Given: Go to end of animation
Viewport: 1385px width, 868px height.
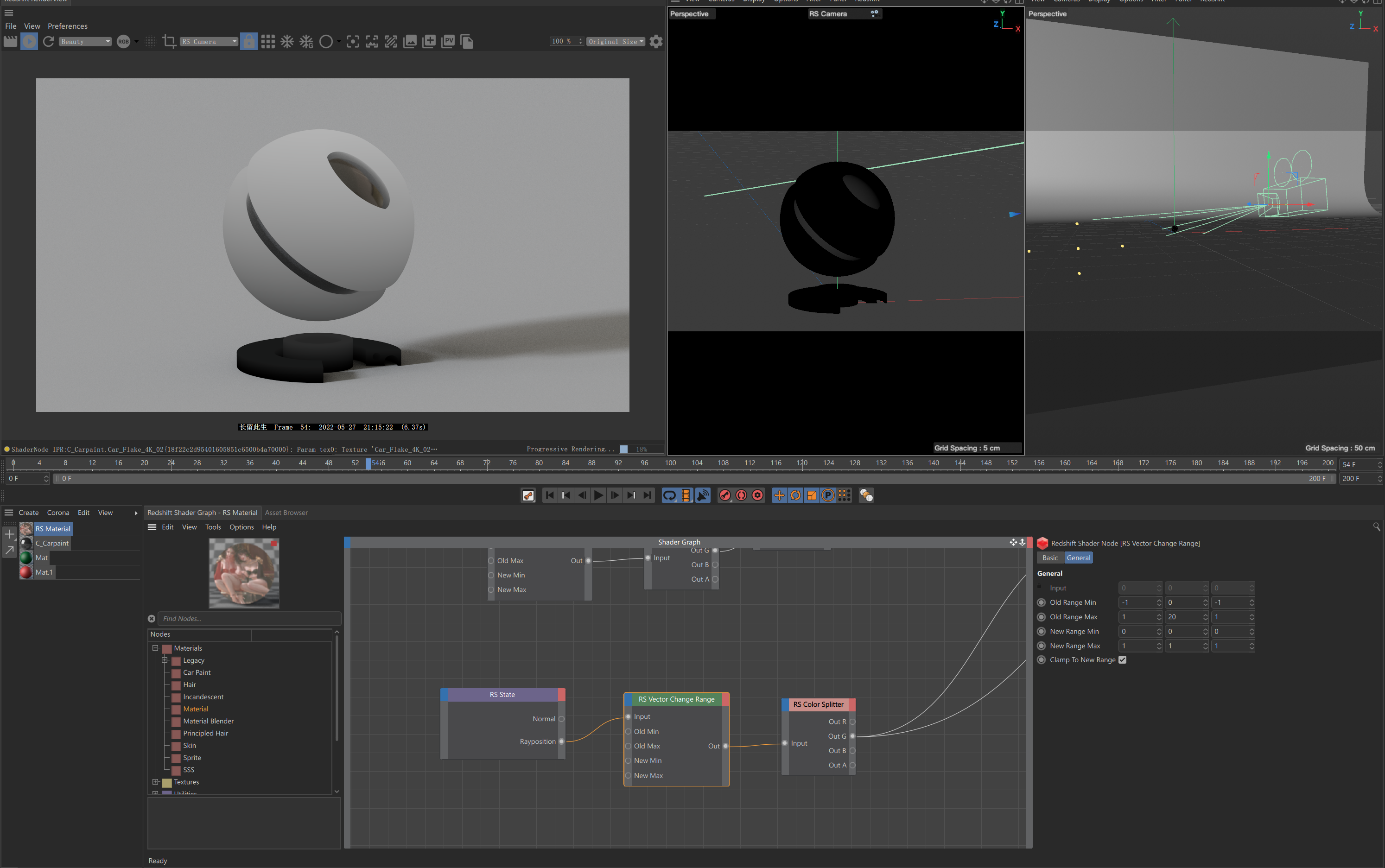Looking at the screenshot, I should coord(648,495).
